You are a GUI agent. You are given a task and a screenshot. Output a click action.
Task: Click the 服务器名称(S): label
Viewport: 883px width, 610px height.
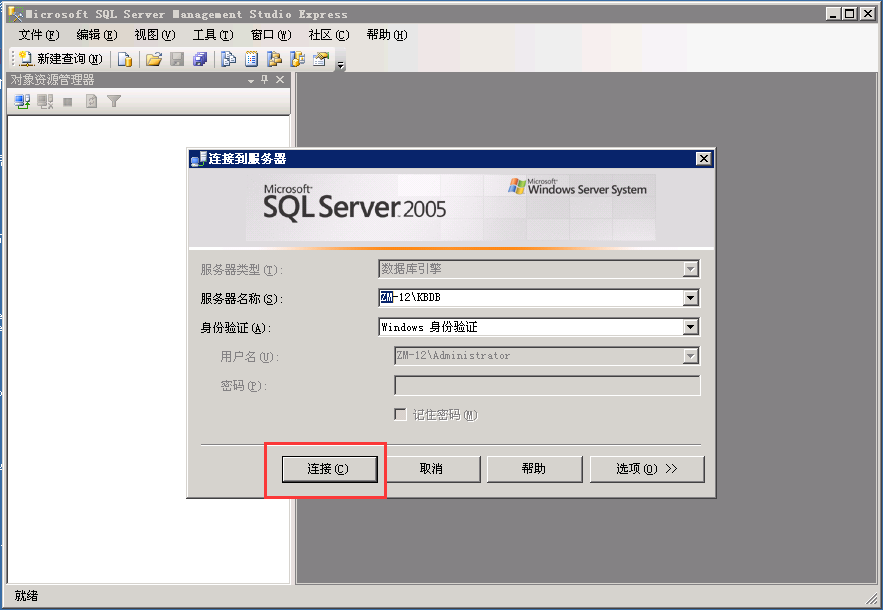click(242, 299)
